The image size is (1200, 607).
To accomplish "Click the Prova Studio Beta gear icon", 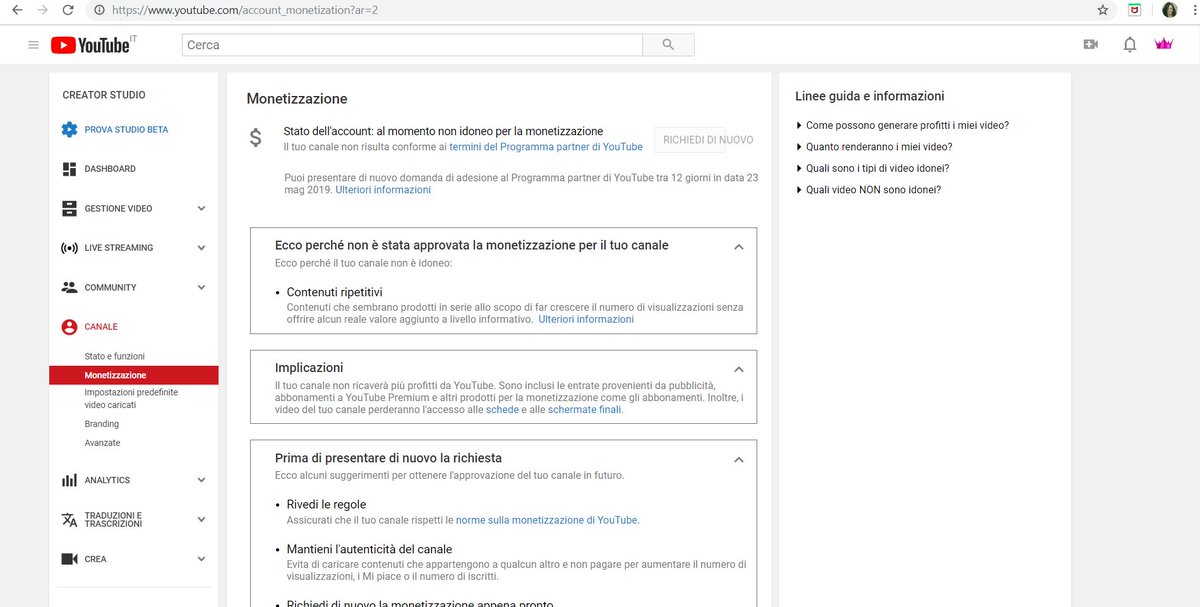I will click(69, 129).
